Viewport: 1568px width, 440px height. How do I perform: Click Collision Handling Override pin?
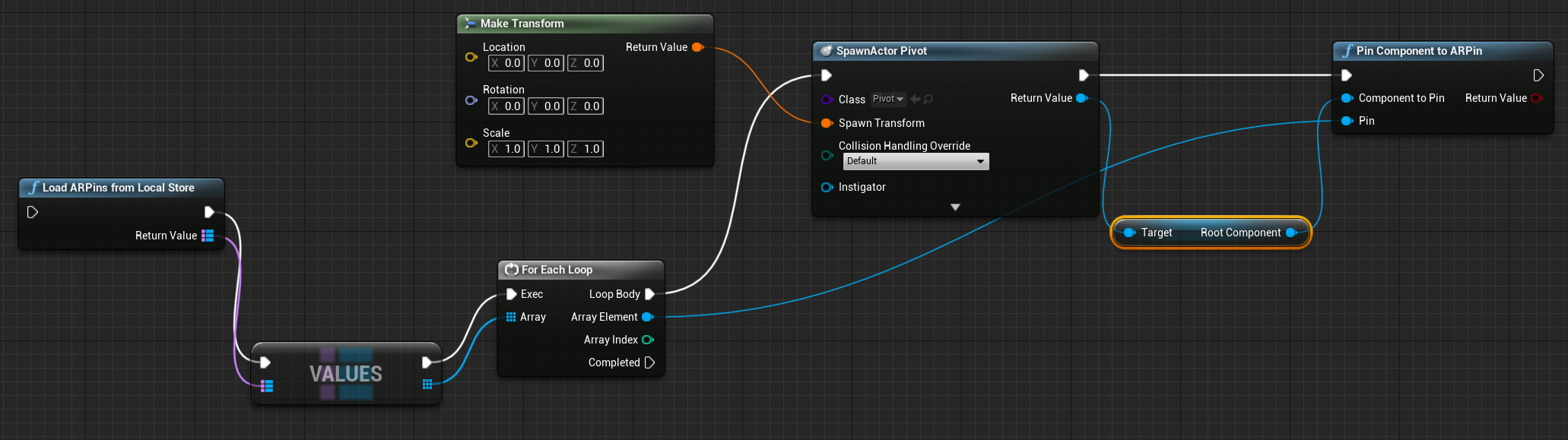(x=827, y=155)
